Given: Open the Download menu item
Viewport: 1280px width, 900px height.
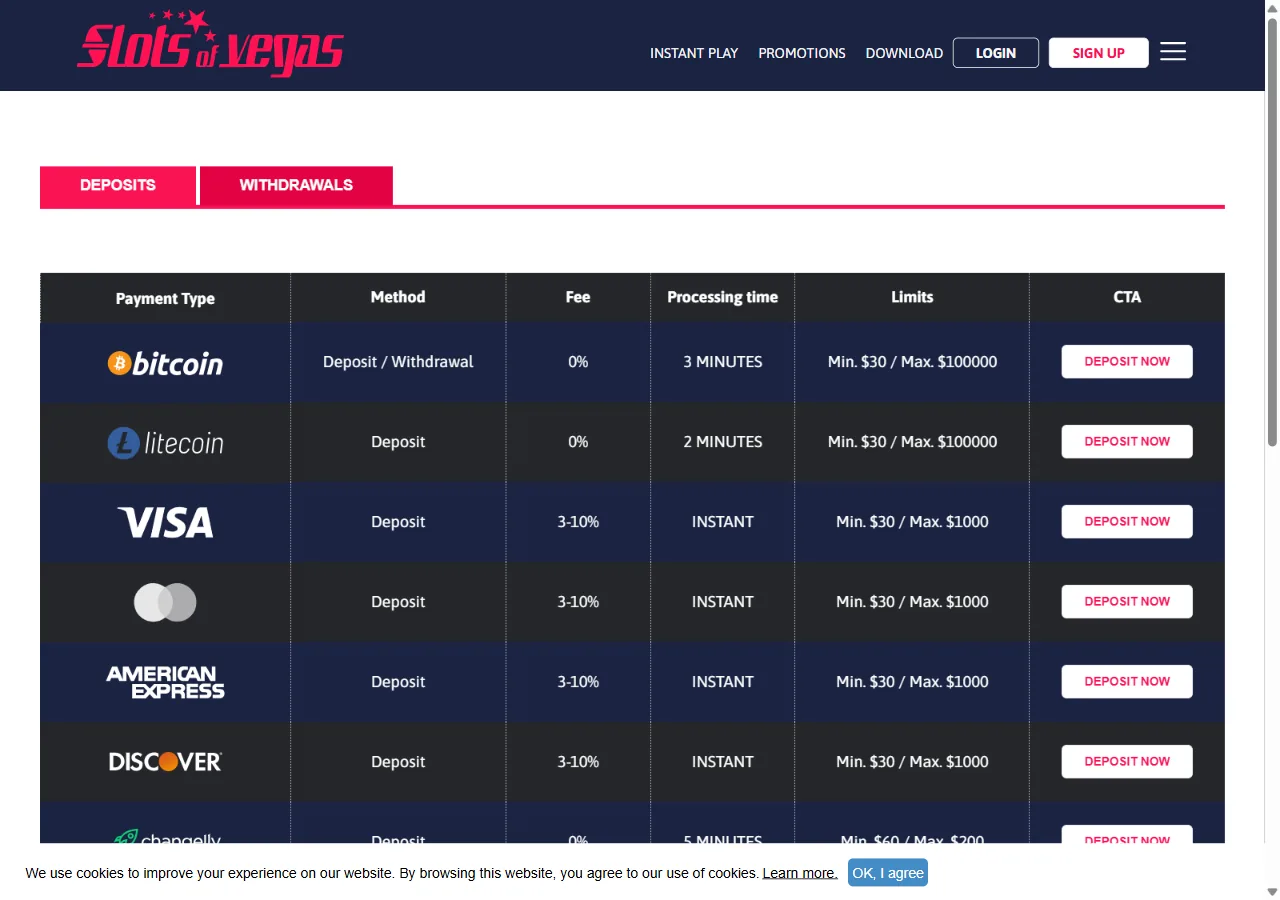Looking at the screenshot, I should pyautogui.click(x=904, y=53).
